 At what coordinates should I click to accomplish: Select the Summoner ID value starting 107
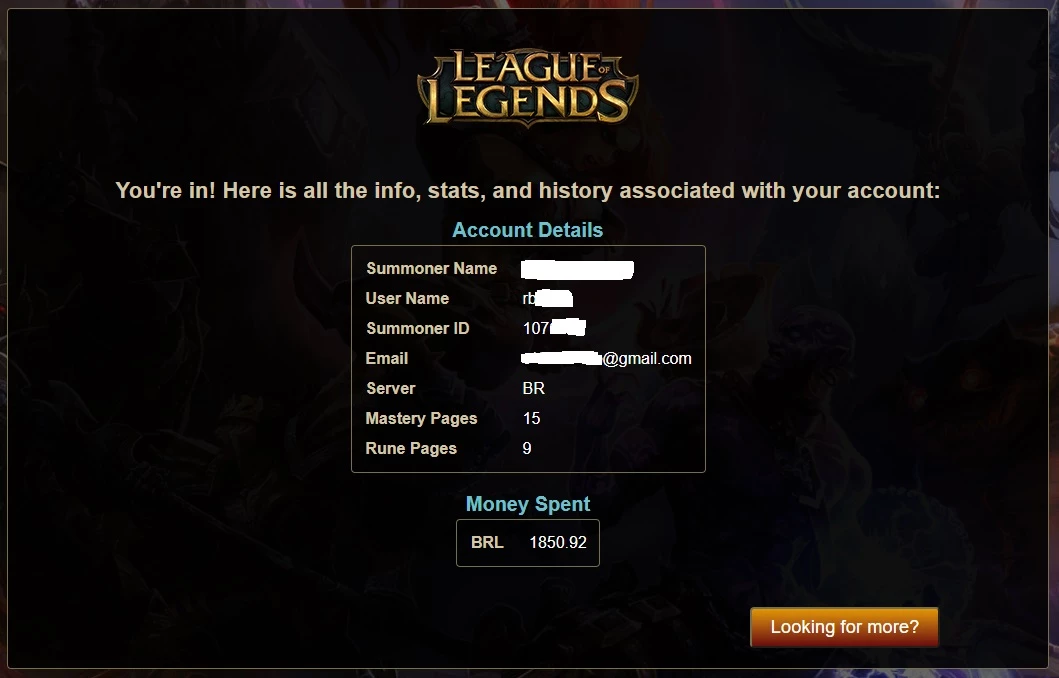[554, 328]
